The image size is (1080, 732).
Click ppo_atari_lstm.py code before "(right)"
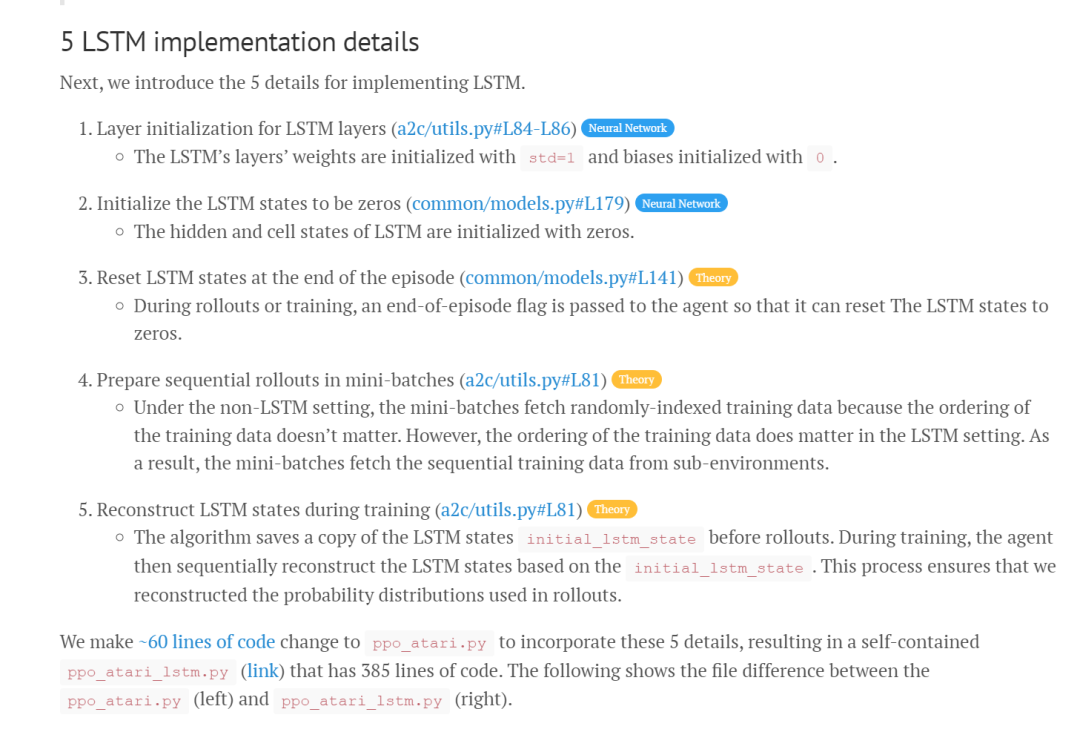point(361,701)
